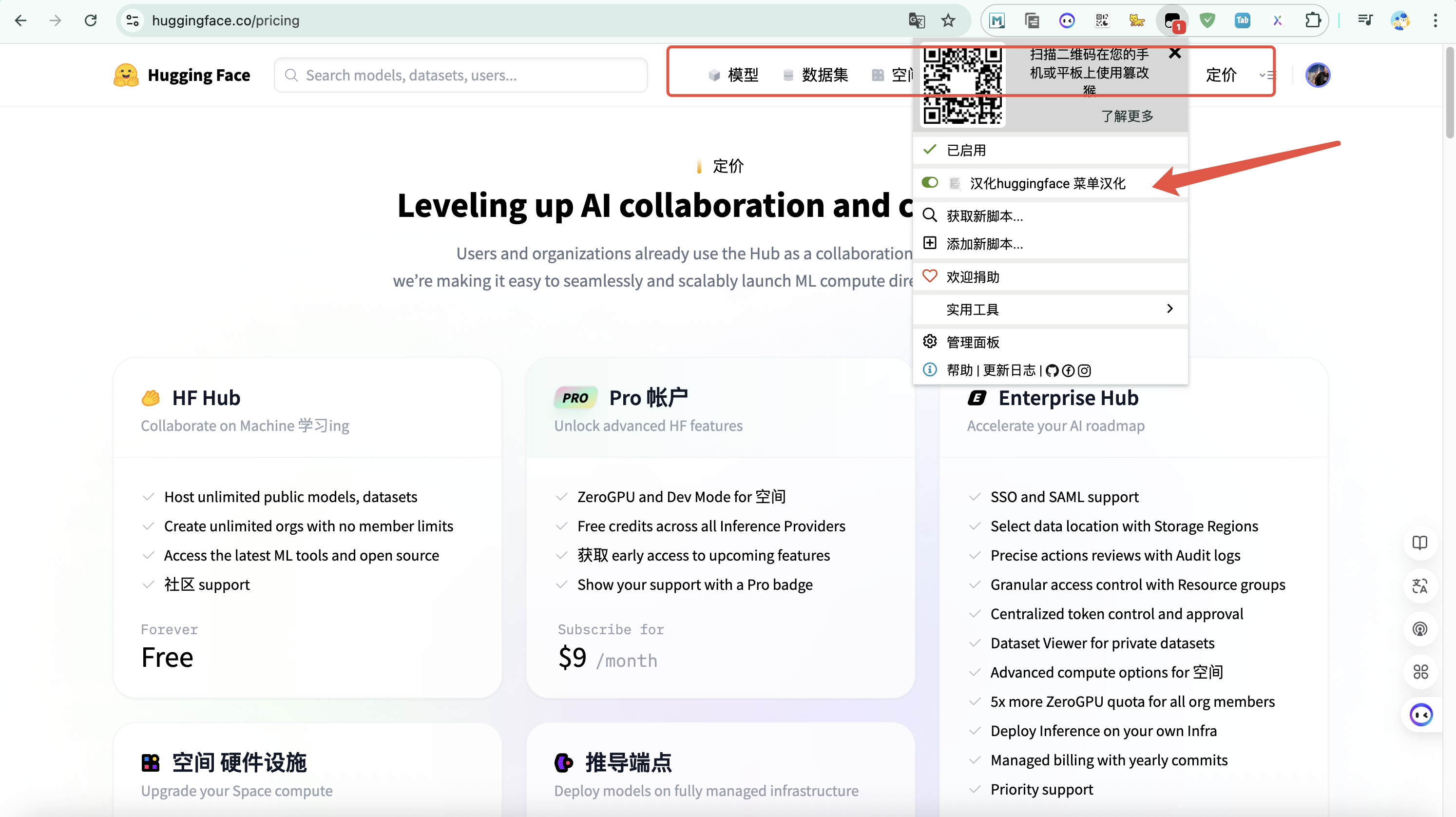
Task: Click the Hugging Face logo
Action: point(182,75)
